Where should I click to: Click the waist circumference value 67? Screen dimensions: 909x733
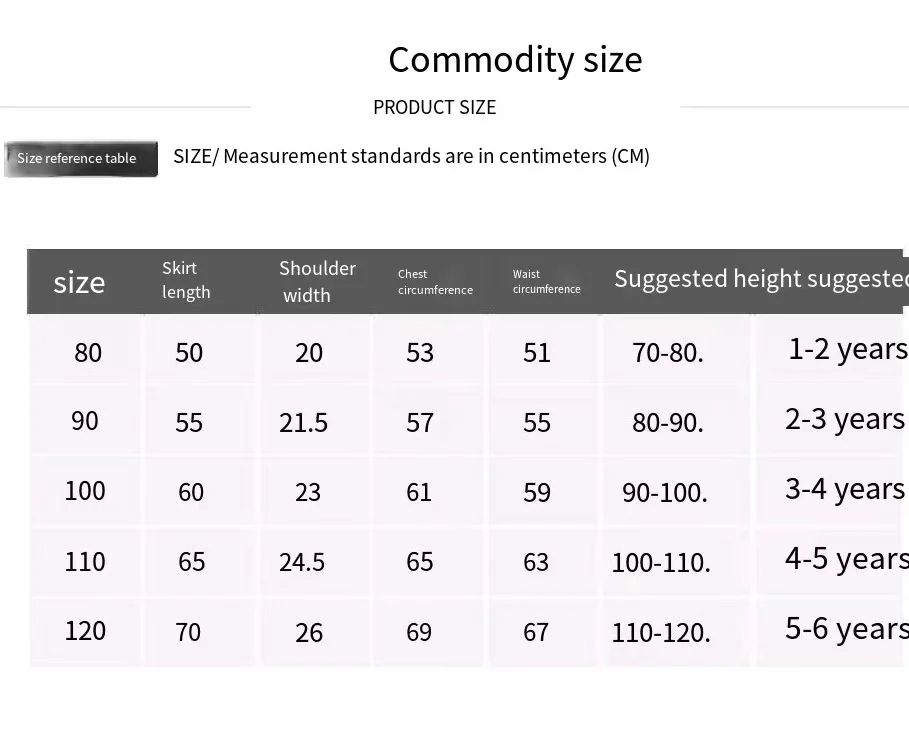[x=536, y=632]
